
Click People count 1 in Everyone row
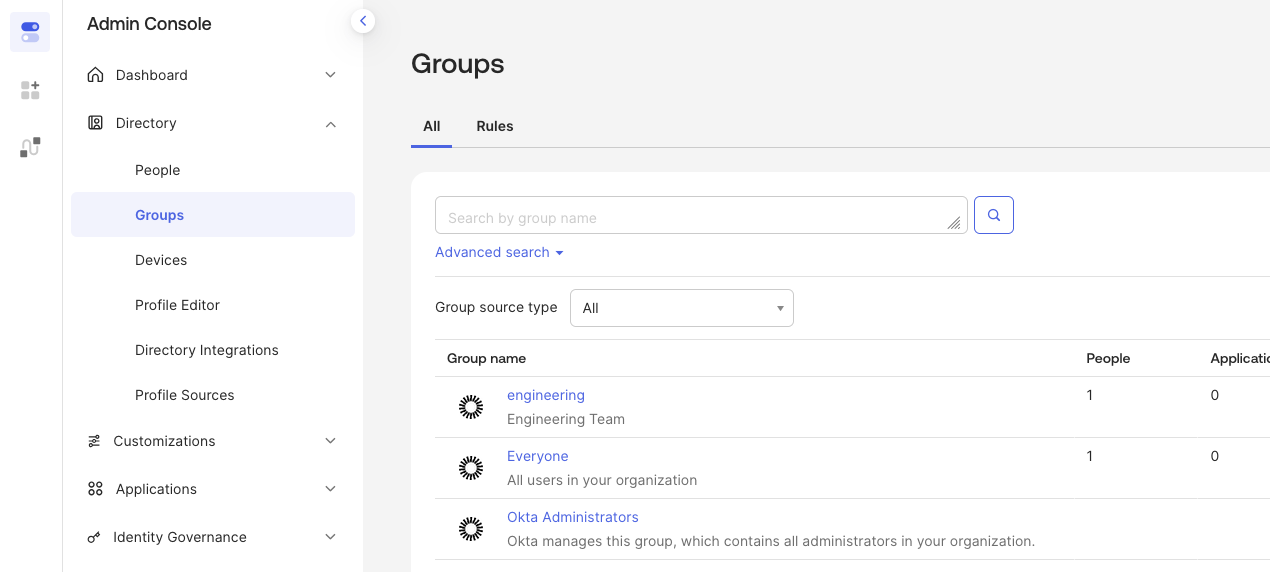pyautogui.click(x=1090, y=456)
